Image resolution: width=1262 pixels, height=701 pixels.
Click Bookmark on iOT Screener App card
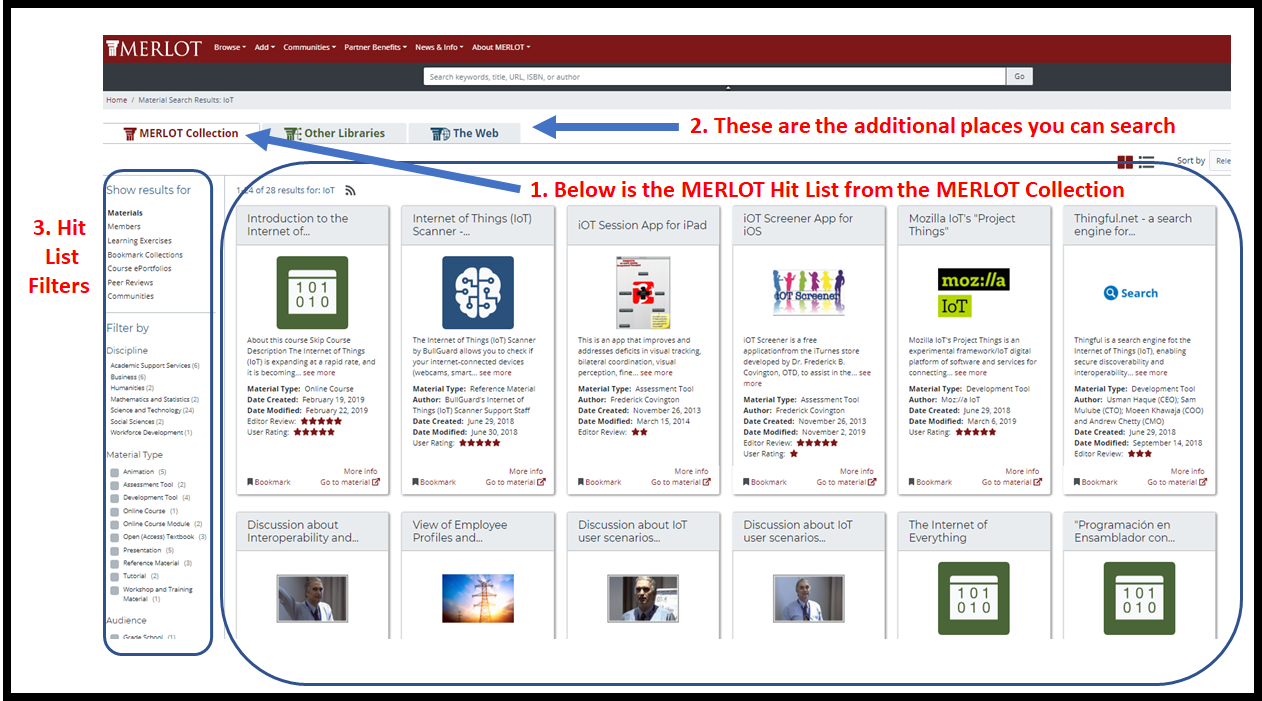[765, 482]
